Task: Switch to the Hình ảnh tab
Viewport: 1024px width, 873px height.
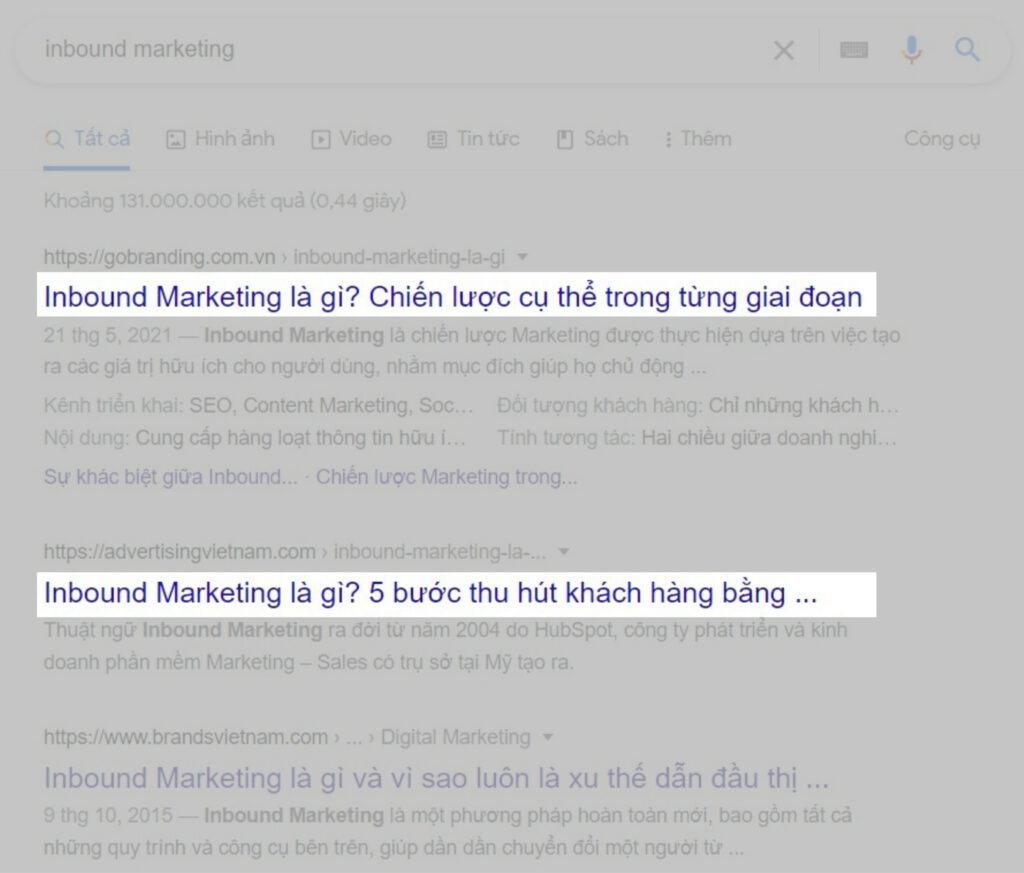Action: (220, 139)
